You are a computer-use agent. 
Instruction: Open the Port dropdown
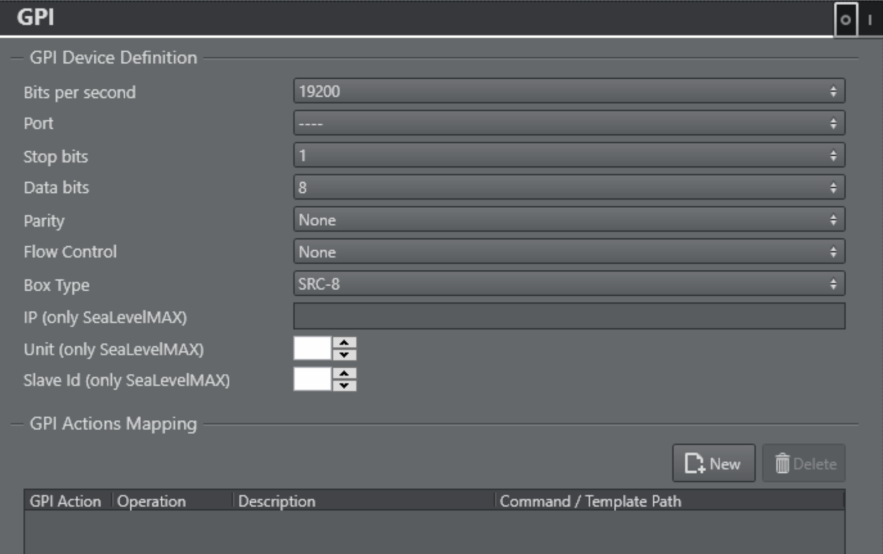[569, 124]
